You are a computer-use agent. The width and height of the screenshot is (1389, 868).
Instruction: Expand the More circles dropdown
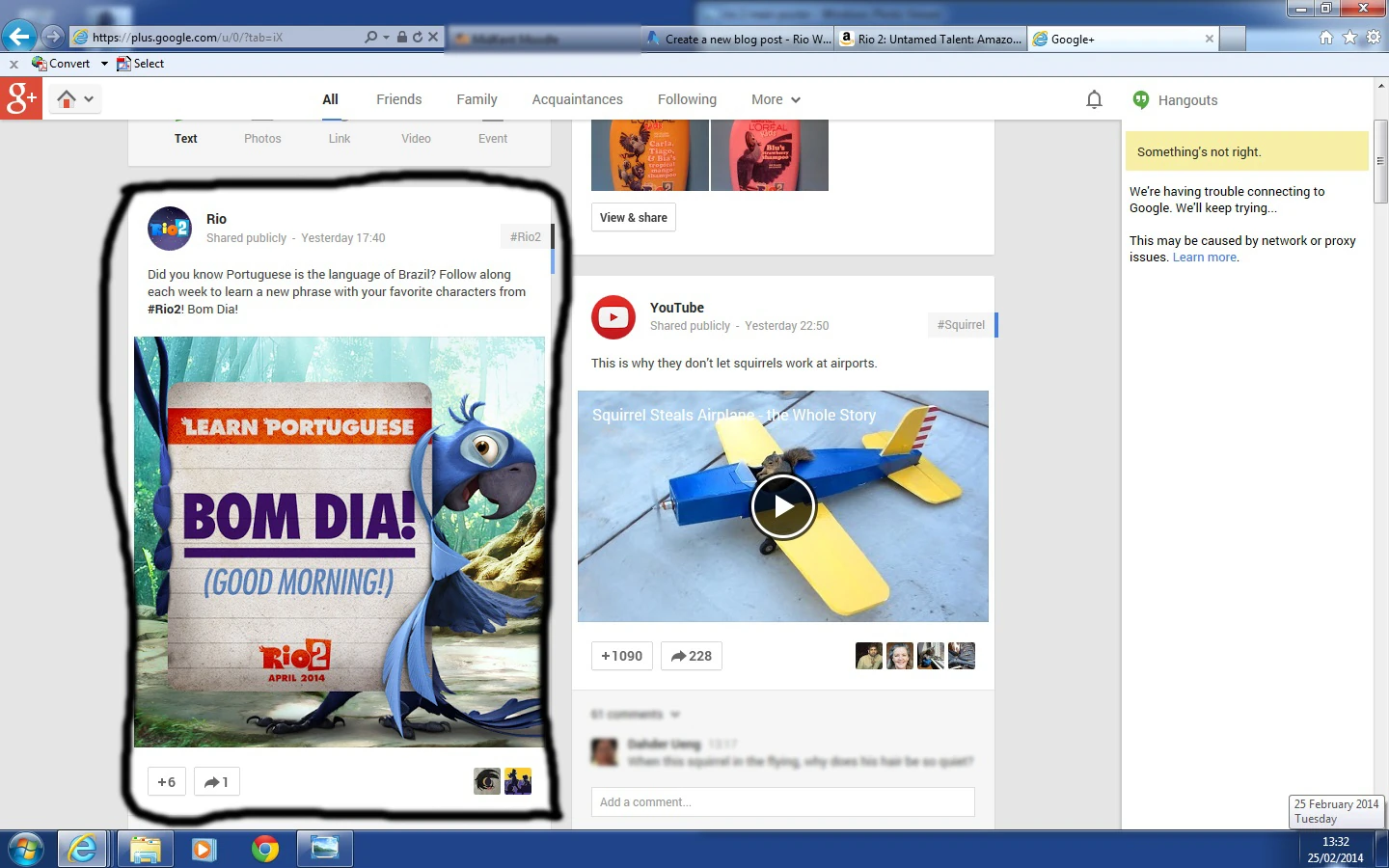pos(776,99)
